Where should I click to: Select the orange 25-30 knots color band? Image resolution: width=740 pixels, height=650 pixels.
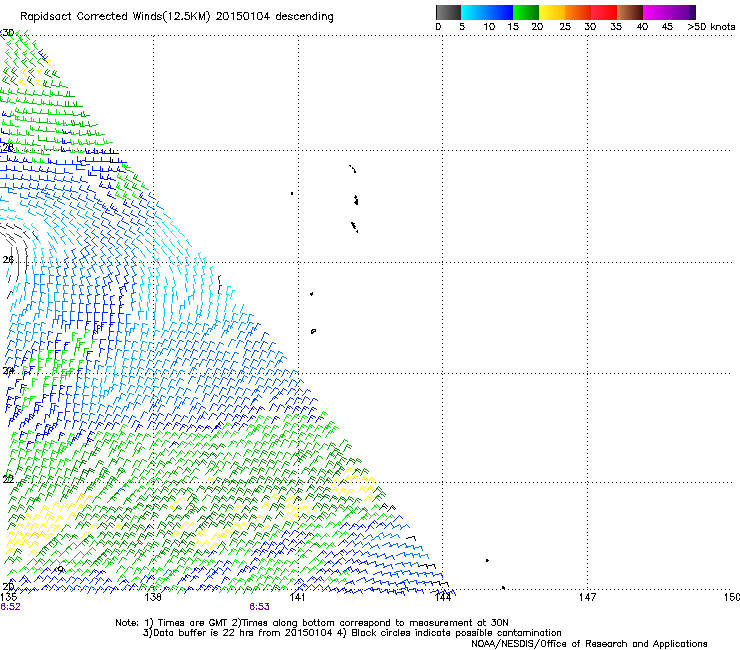coord(578,12)
